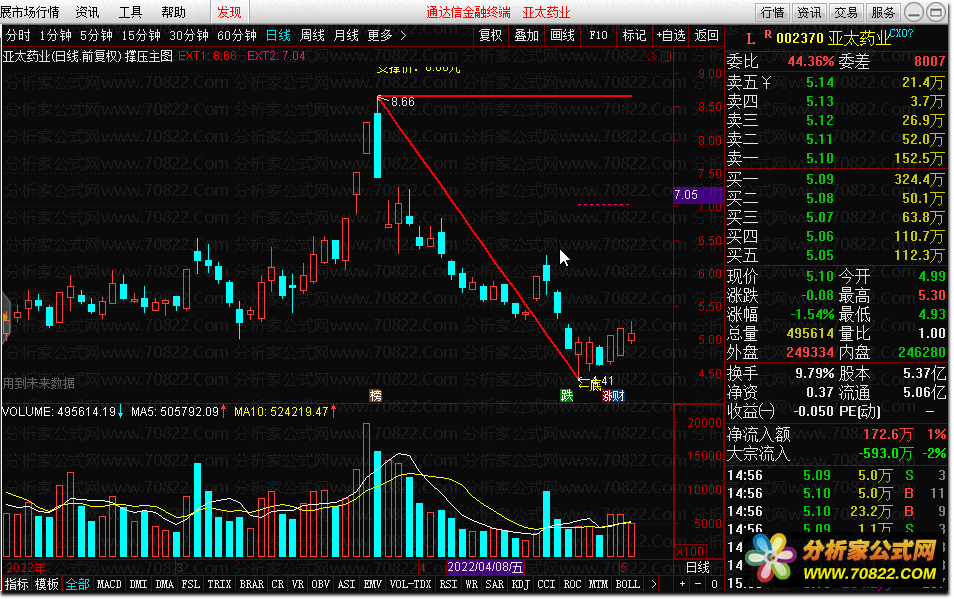
Task: Click the blue 财 marker icon
Action: [x=619, y=396]
